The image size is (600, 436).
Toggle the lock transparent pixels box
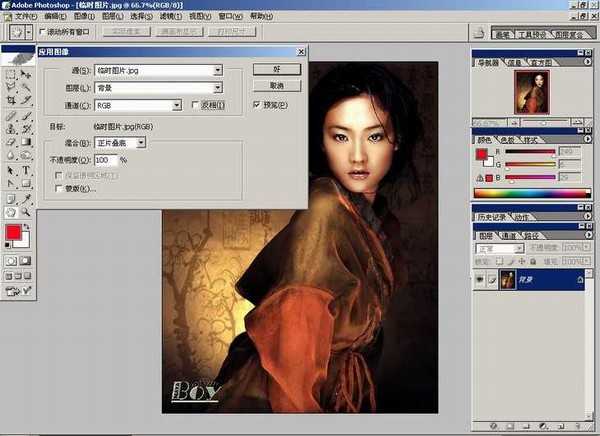click(x=499, y=261)
